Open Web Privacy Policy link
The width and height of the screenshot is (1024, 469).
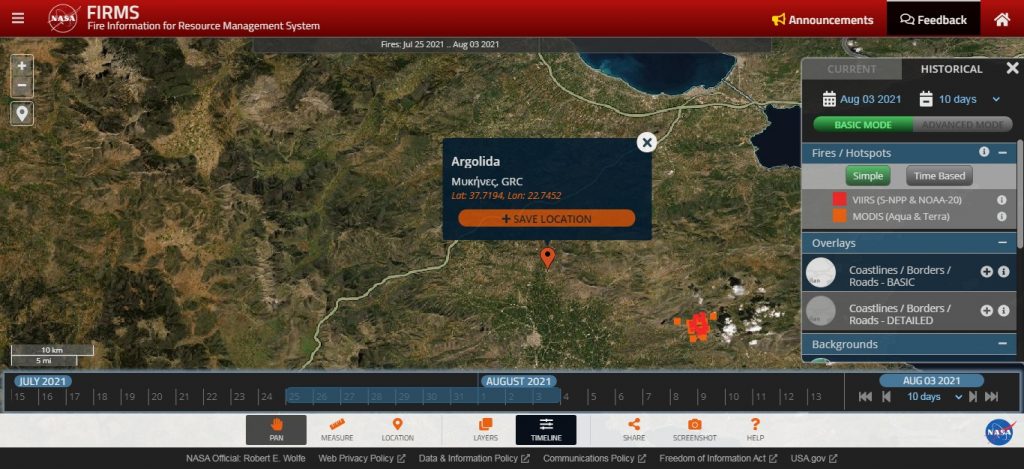pos(362,459)
